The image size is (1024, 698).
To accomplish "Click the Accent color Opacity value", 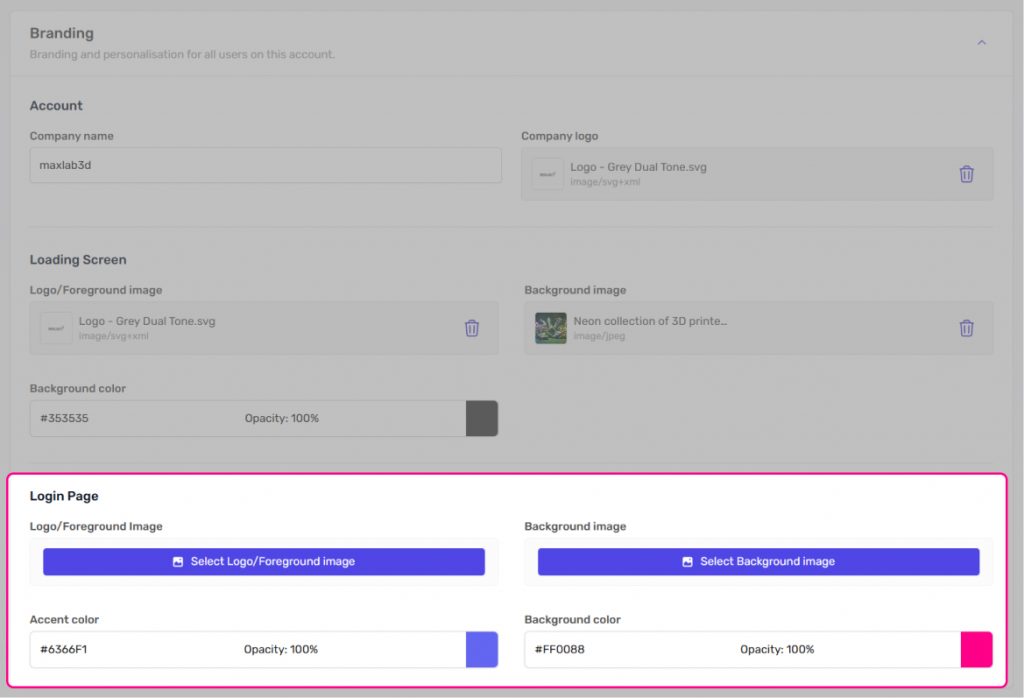I will [x=281, y=650].
